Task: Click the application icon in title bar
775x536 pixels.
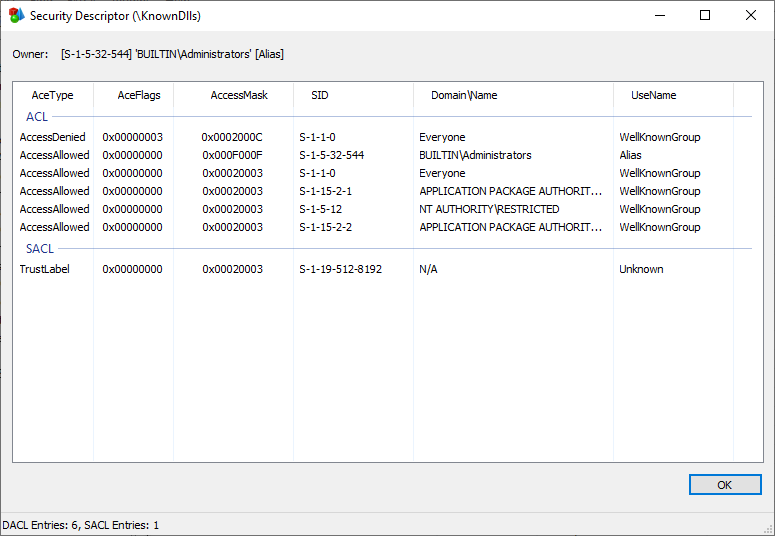Action: [x=16, y=15]
